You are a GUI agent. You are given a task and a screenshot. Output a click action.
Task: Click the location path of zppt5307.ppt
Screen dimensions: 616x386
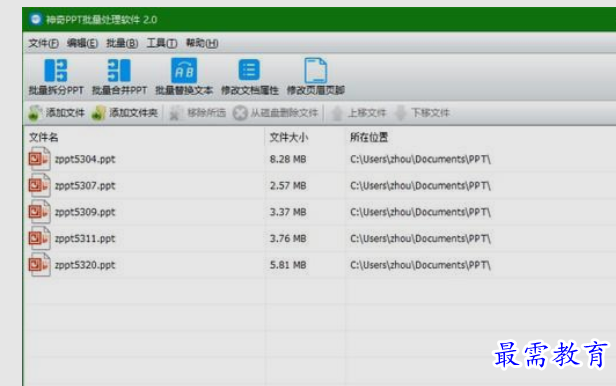tap(420, 185)
